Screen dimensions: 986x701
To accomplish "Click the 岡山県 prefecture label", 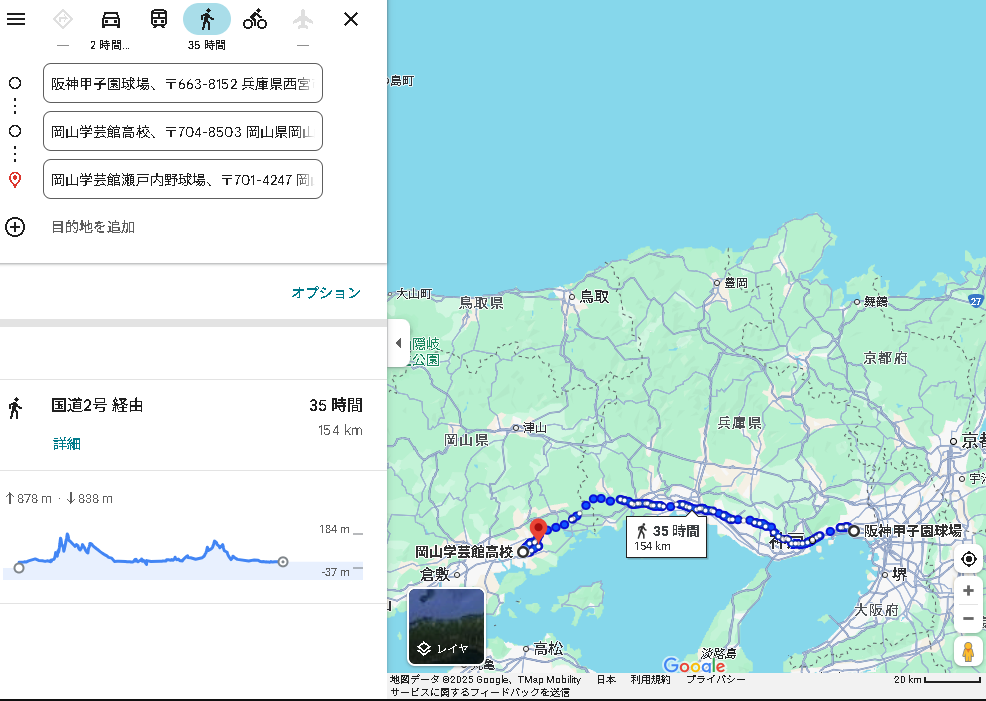I will (x=467, y=440).
